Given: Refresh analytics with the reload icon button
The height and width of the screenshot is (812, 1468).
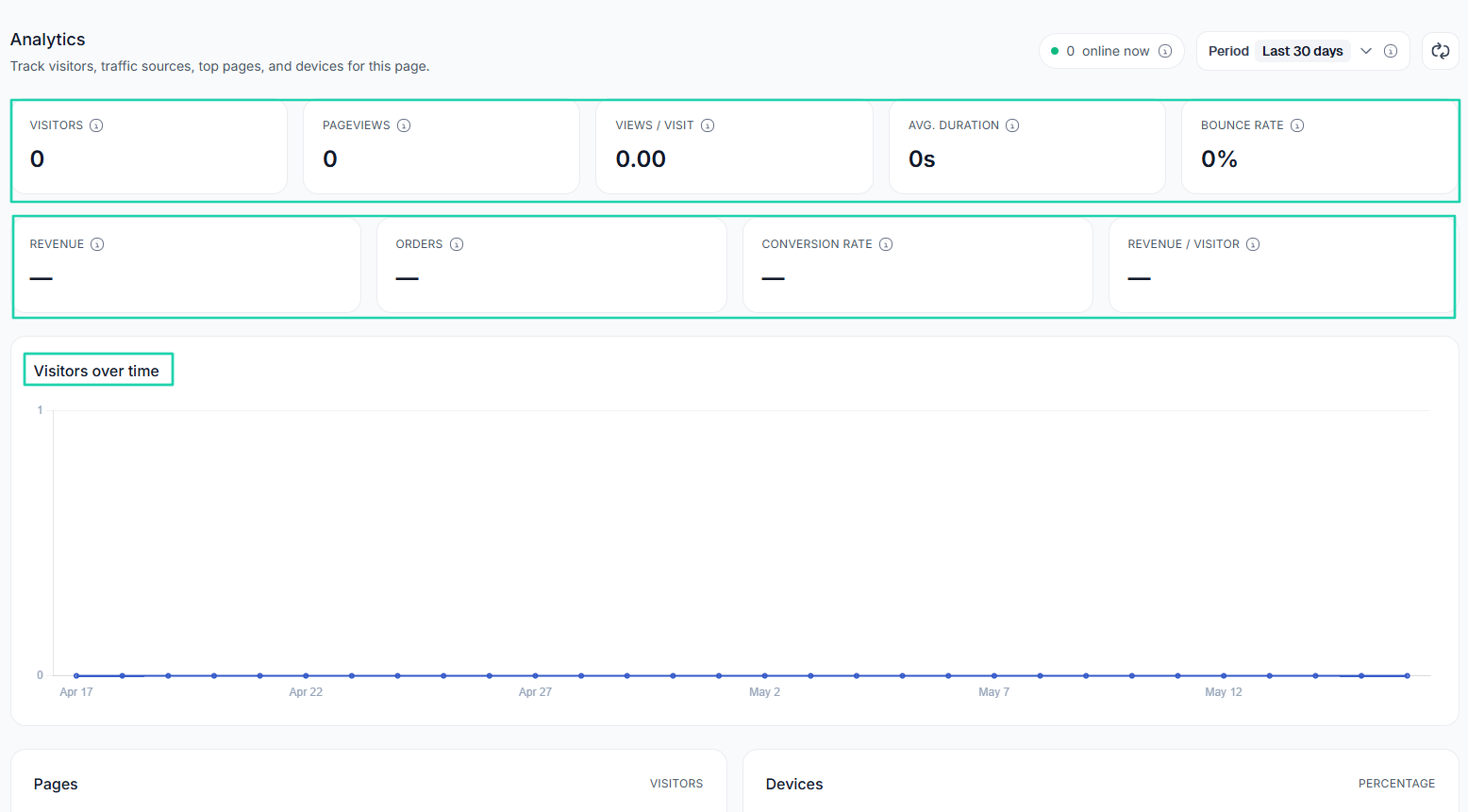Looking at the screenshot, I should (x=1441, y=51).
